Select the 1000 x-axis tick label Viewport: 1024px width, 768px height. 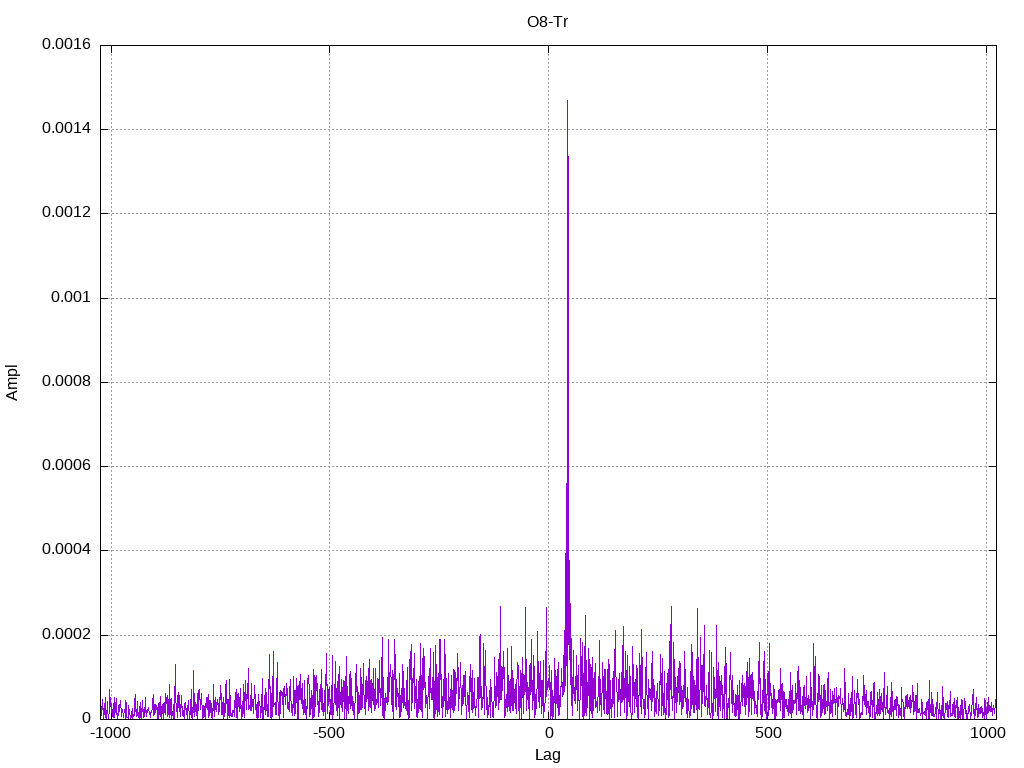[986, 734]
